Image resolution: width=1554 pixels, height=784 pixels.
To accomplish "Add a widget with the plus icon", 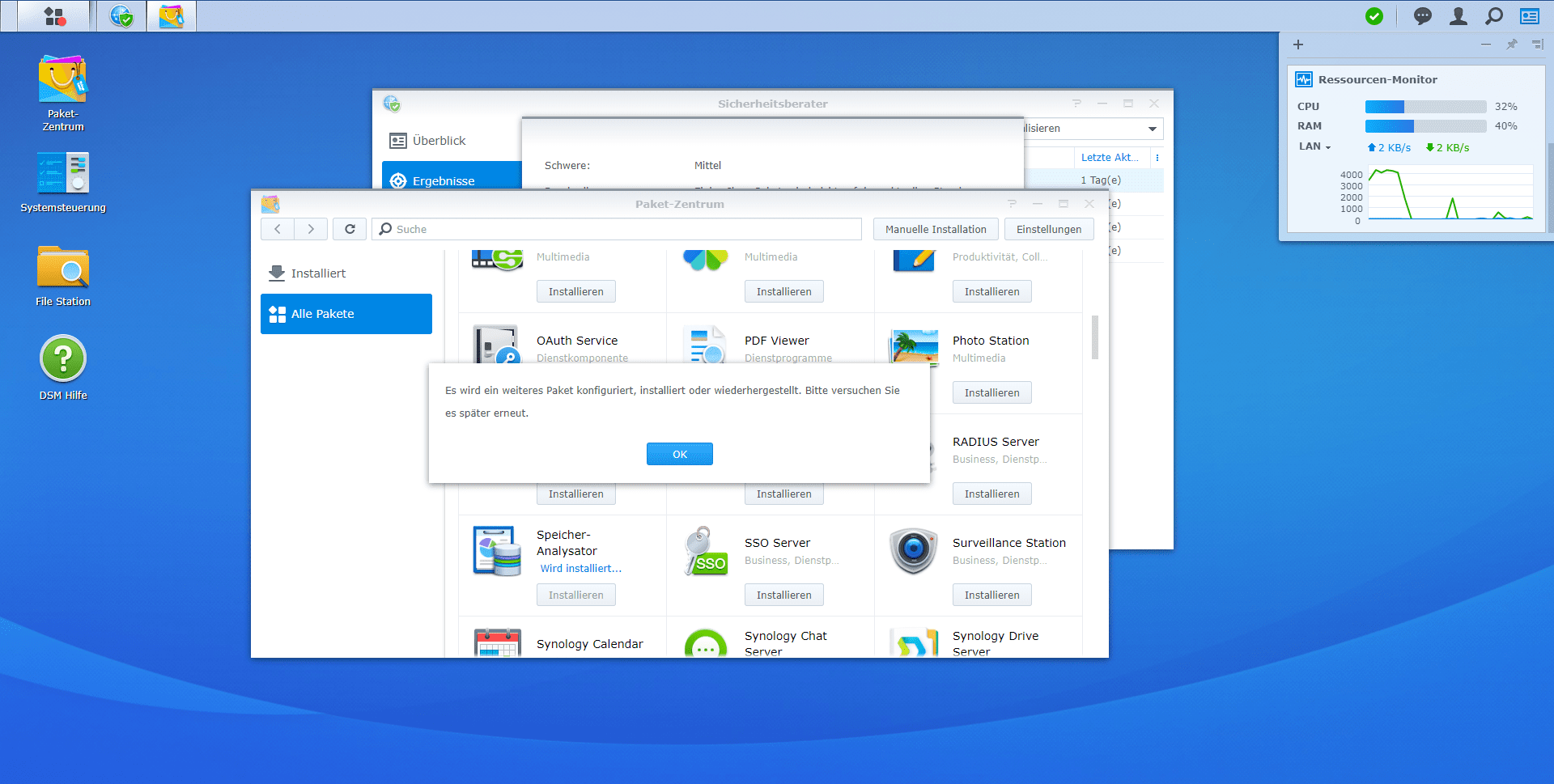I will coord(1298,44).
